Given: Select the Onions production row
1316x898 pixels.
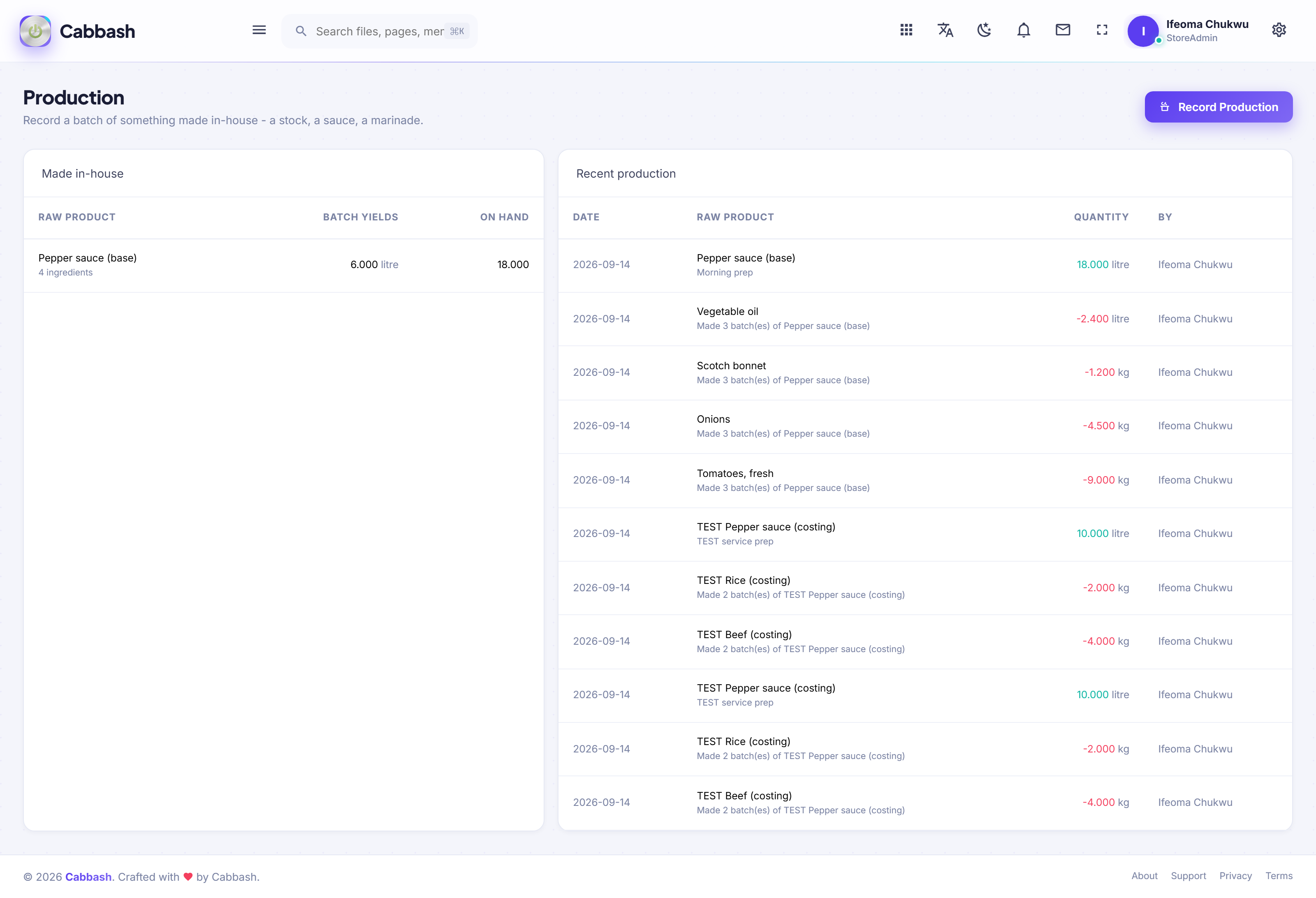Looking at the screenshot, I should point(925,426).
